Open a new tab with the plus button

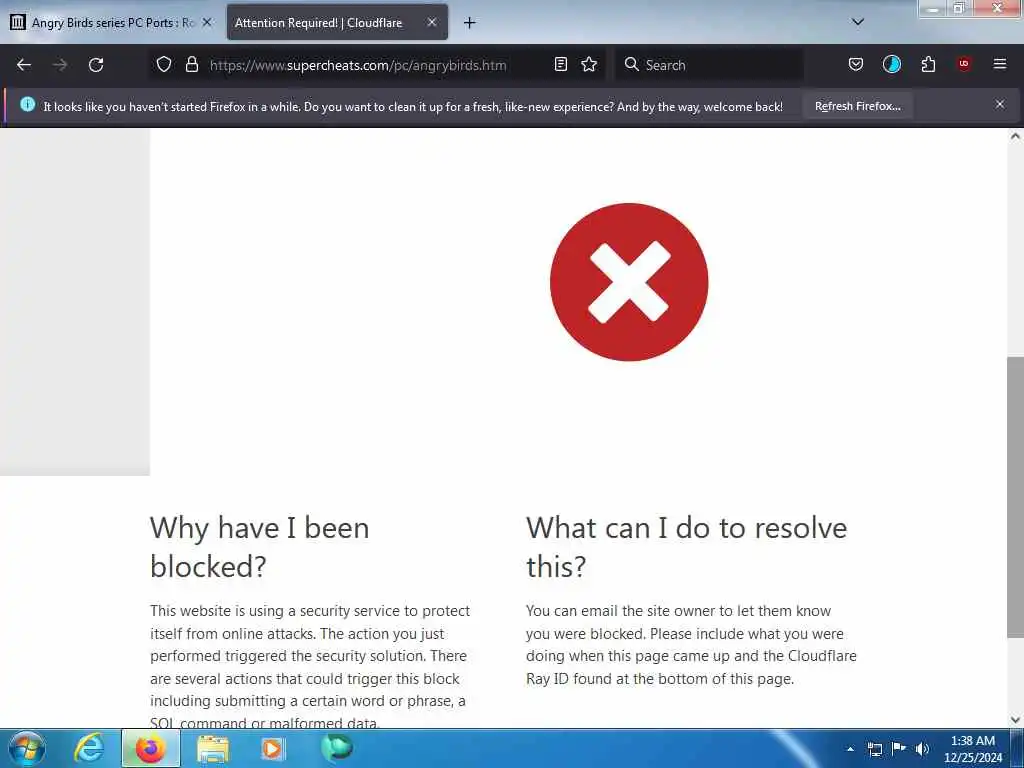(x=470, y=23)
